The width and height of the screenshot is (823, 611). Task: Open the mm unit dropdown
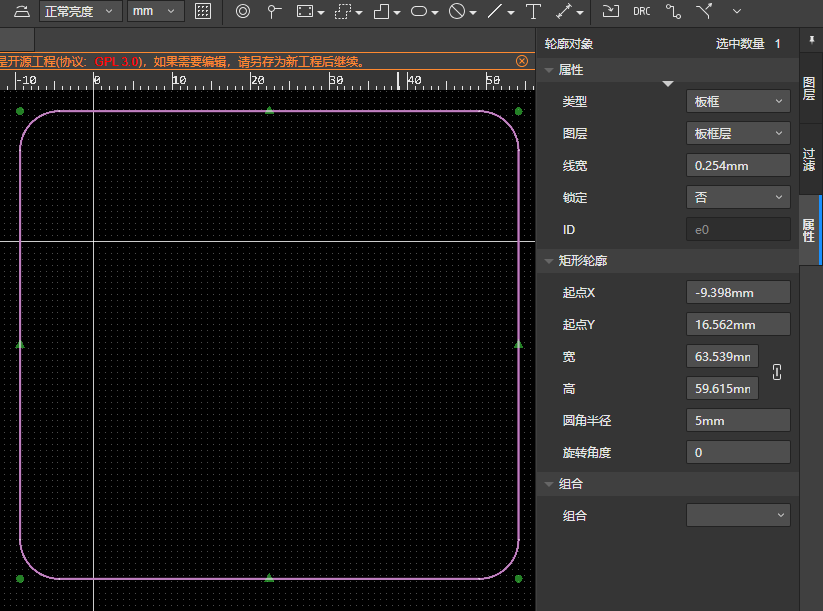coord(155,11)
